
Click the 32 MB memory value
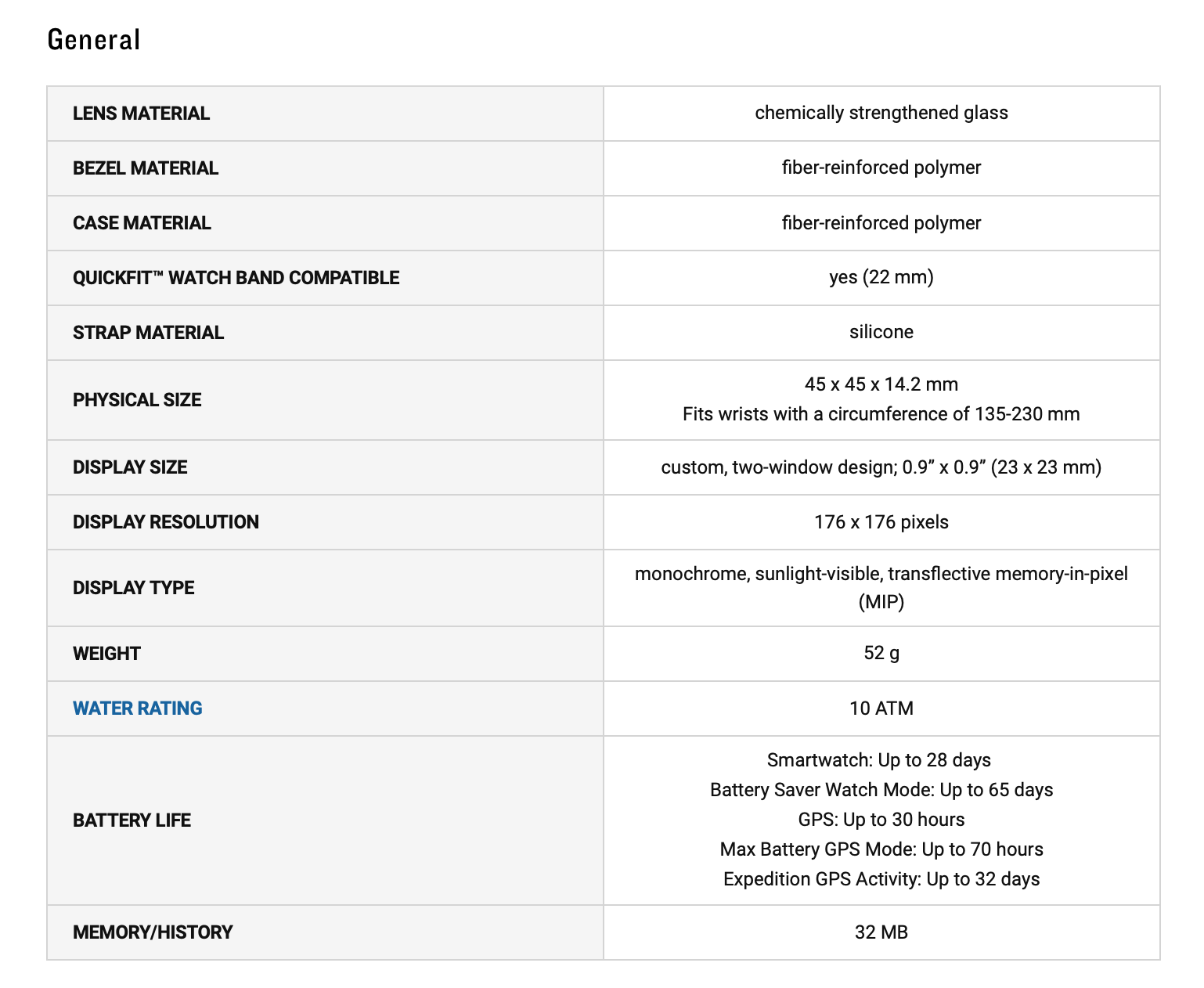[x=881, y=932]
